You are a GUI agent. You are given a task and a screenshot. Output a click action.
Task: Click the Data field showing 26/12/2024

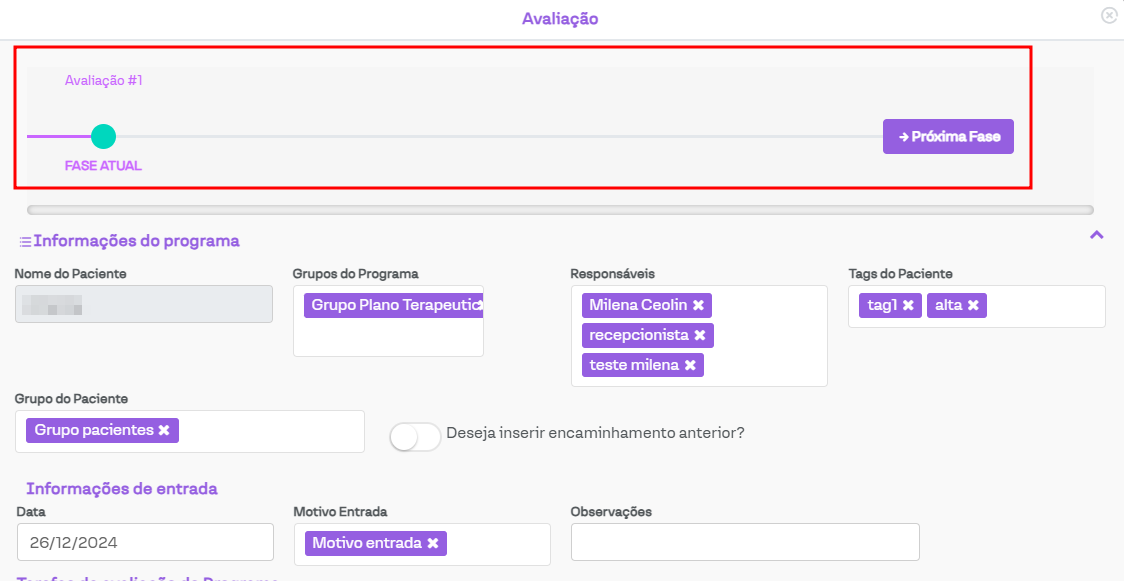(145, 542)
